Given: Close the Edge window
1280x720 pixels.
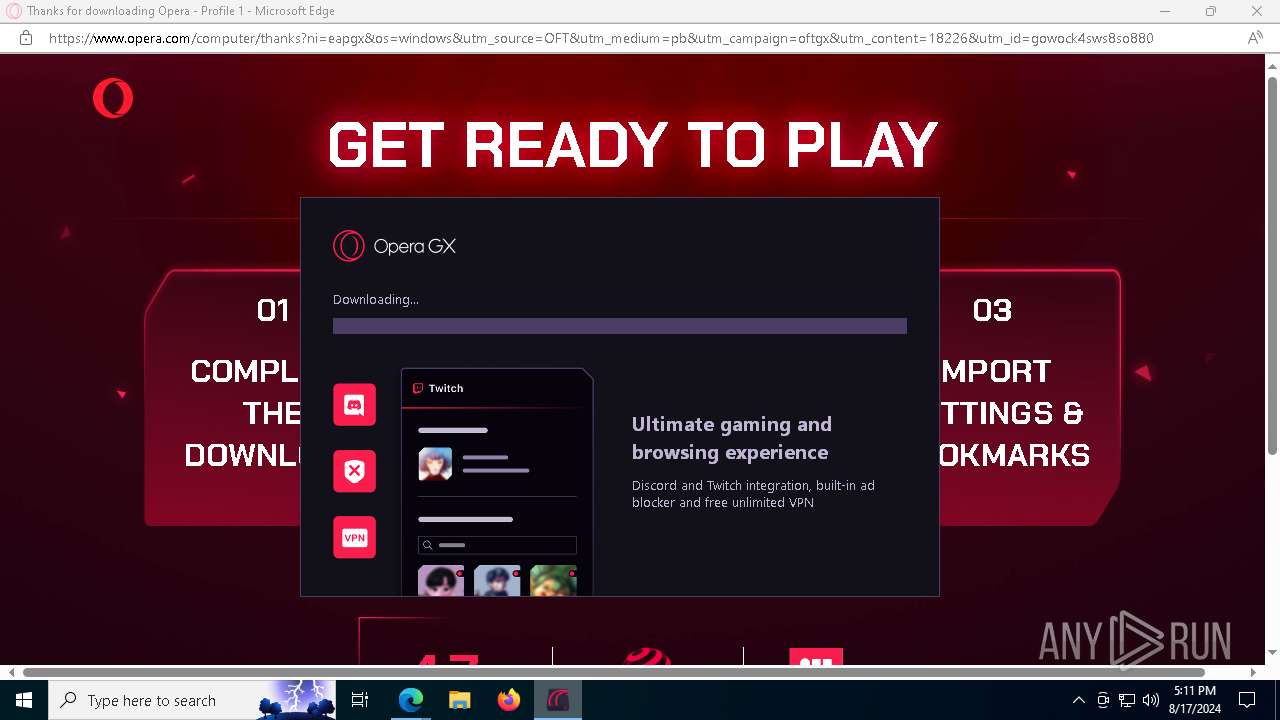Looking at the screenshot, I should pos(1257,11).
